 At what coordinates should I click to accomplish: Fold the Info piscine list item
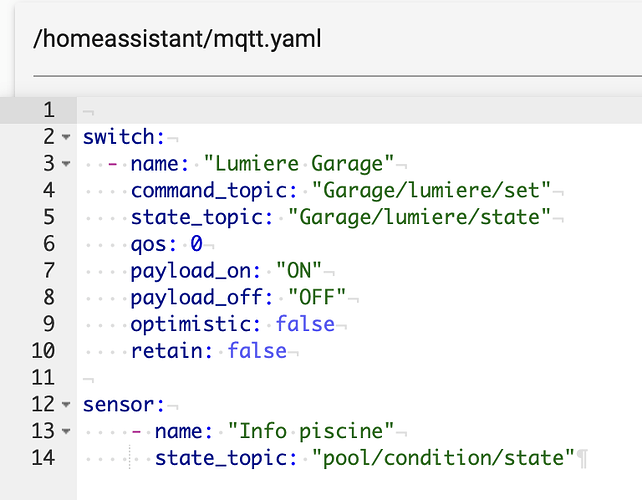(66, 433)
